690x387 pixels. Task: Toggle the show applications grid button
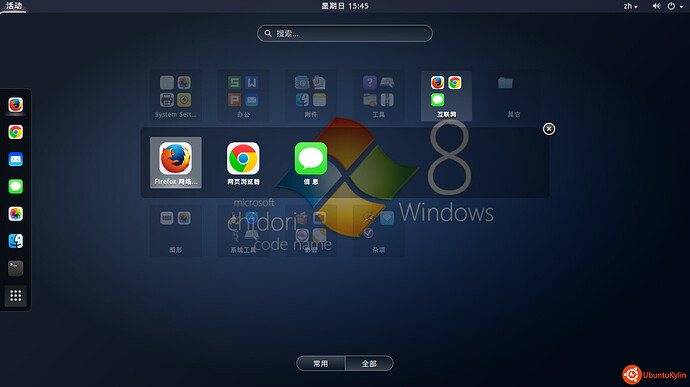[15, 295]
